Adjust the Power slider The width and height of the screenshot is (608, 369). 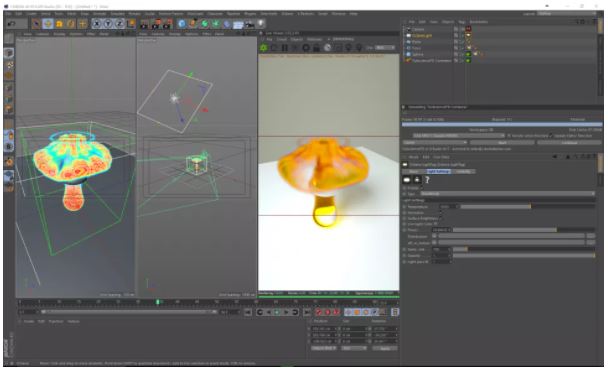click(x=523, y=230)
